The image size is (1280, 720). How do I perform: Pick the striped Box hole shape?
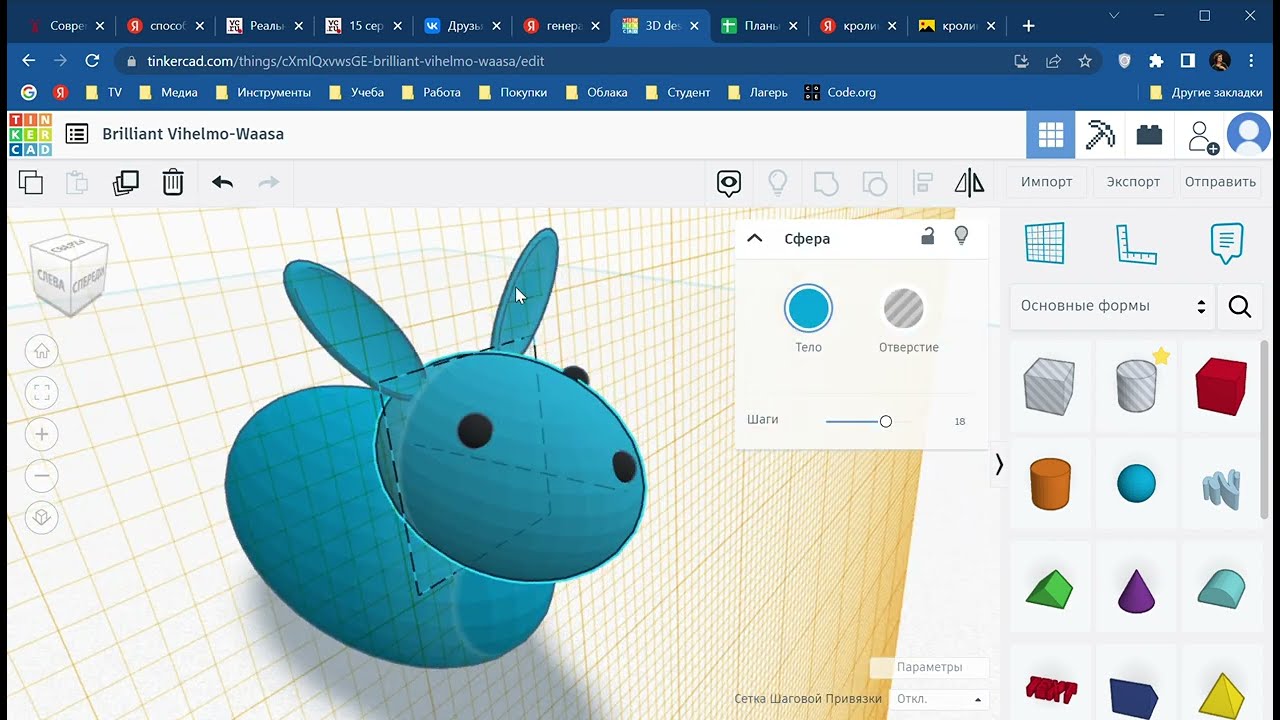point(1049,385)
